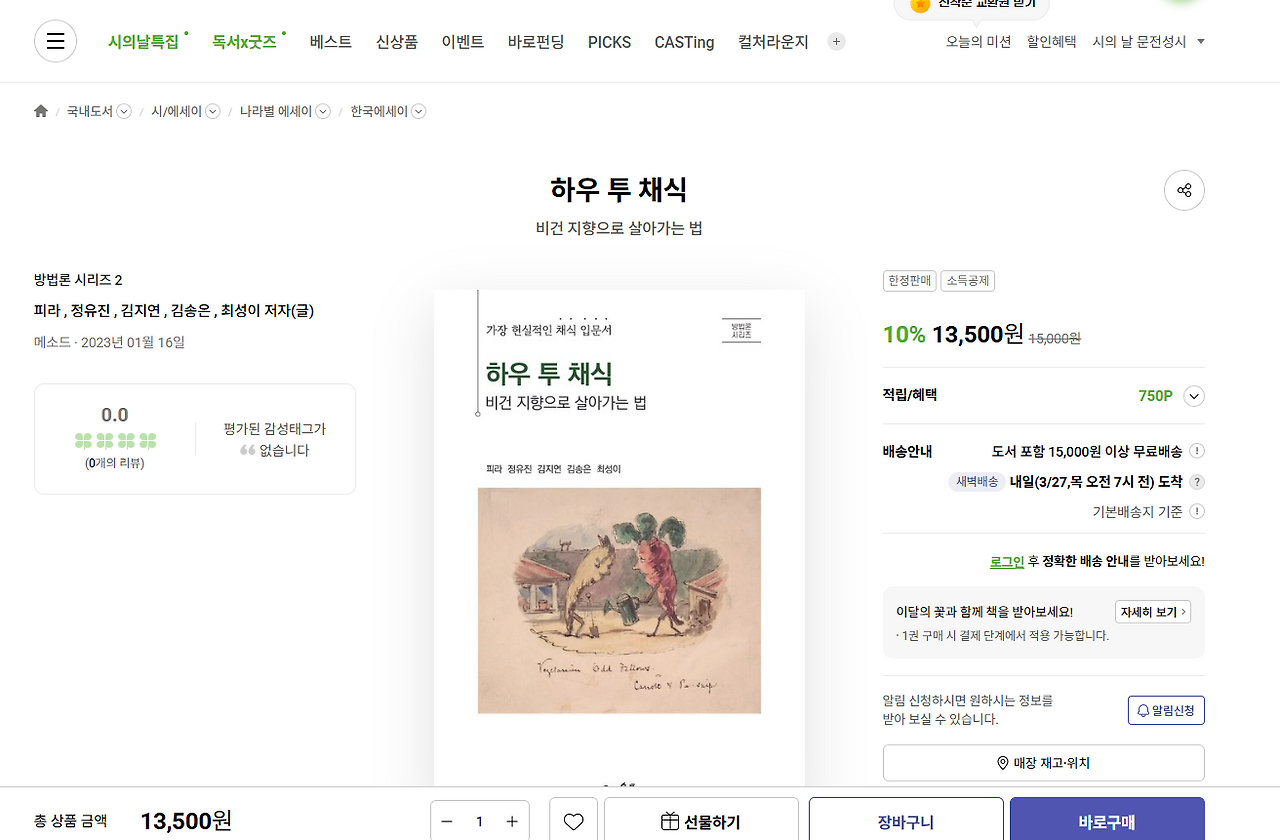Add the book to wishlist with heart icon

[x=573, y=821]
